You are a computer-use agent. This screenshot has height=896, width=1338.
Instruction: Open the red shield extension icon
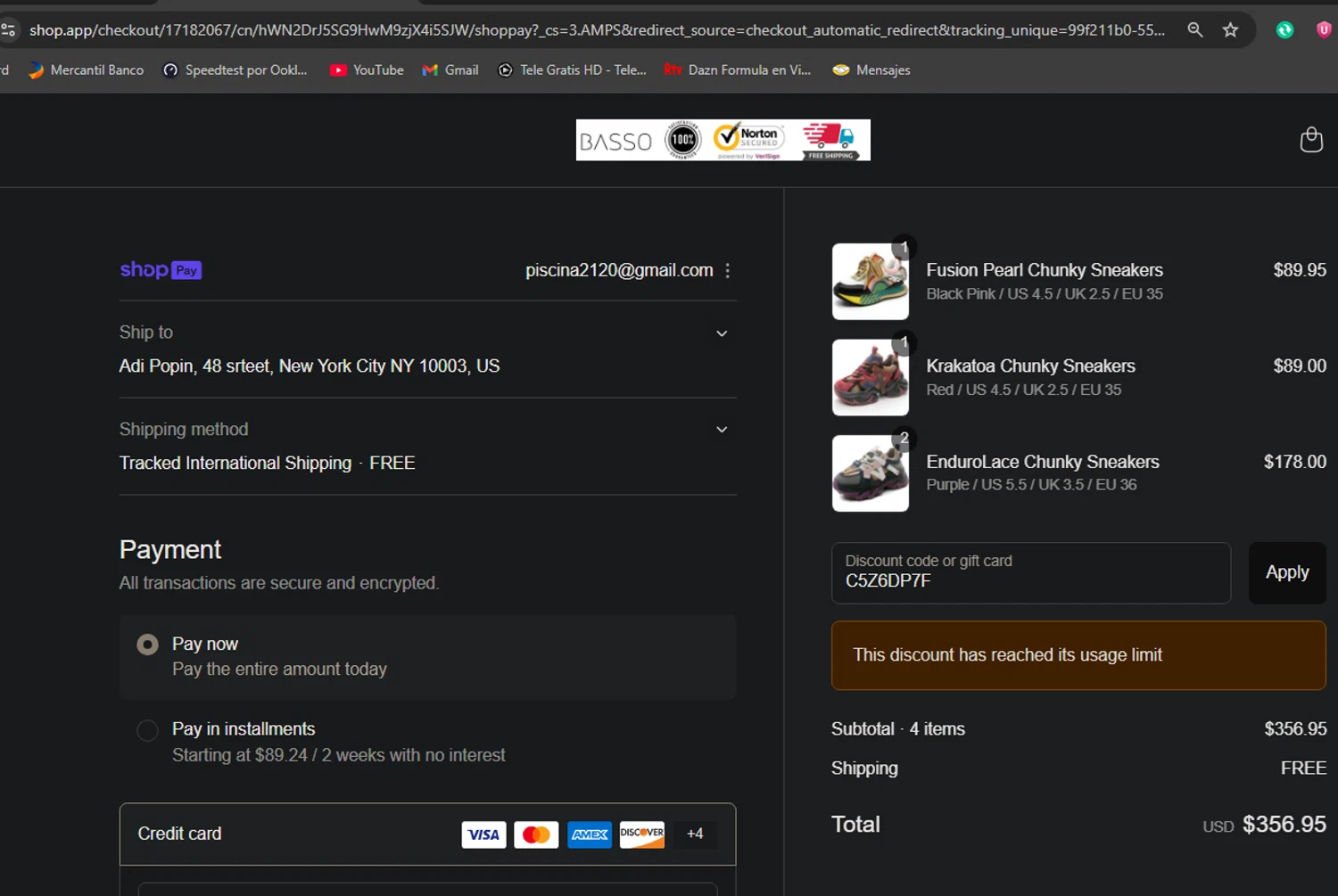click(1324, 30)
